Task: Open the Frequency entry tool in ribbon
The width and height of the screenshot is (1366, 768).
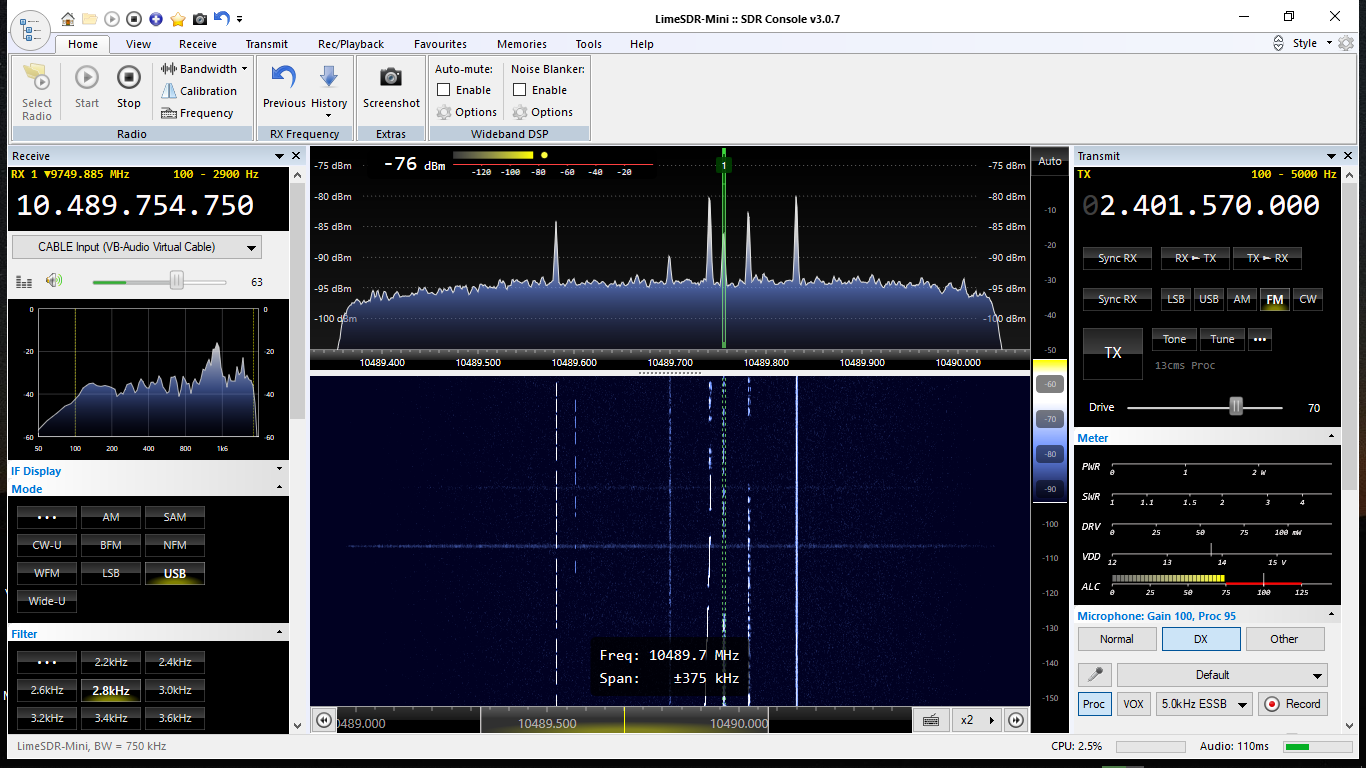Action: point(197,113)
